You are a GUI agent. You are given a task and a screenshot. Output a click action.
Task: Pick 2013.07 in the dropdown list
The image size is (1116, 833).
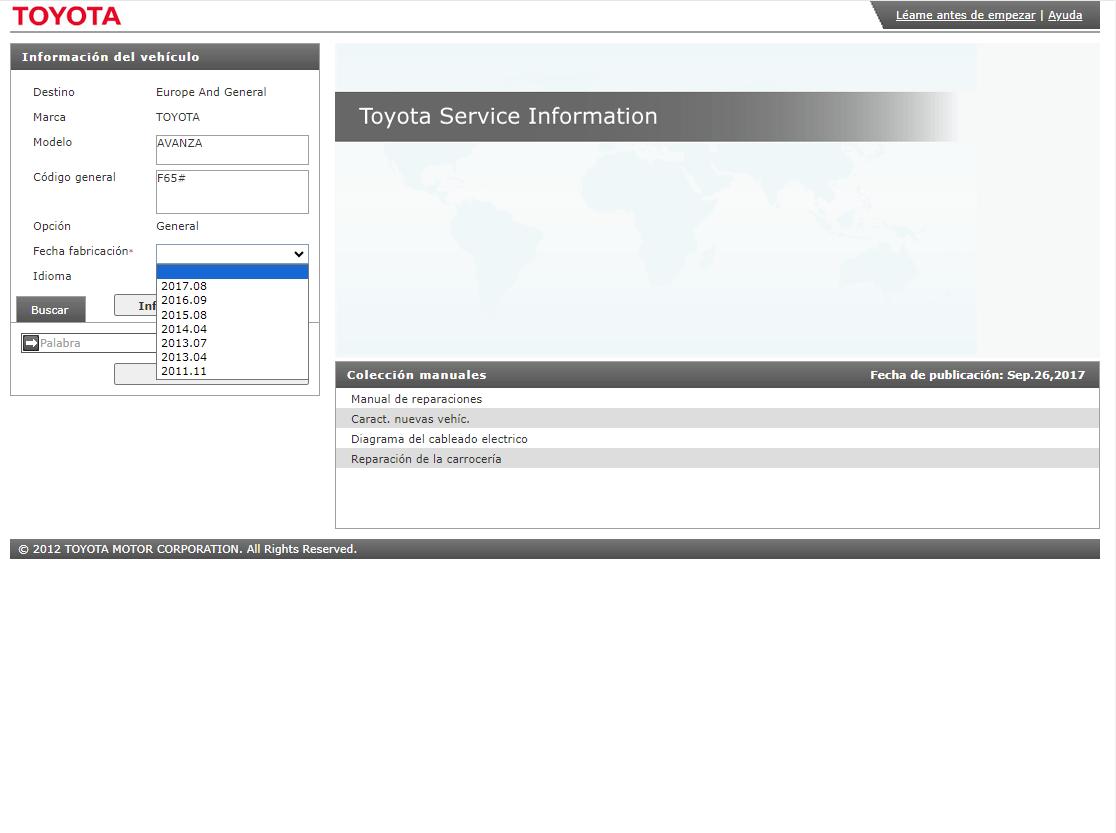pos(232,343)
